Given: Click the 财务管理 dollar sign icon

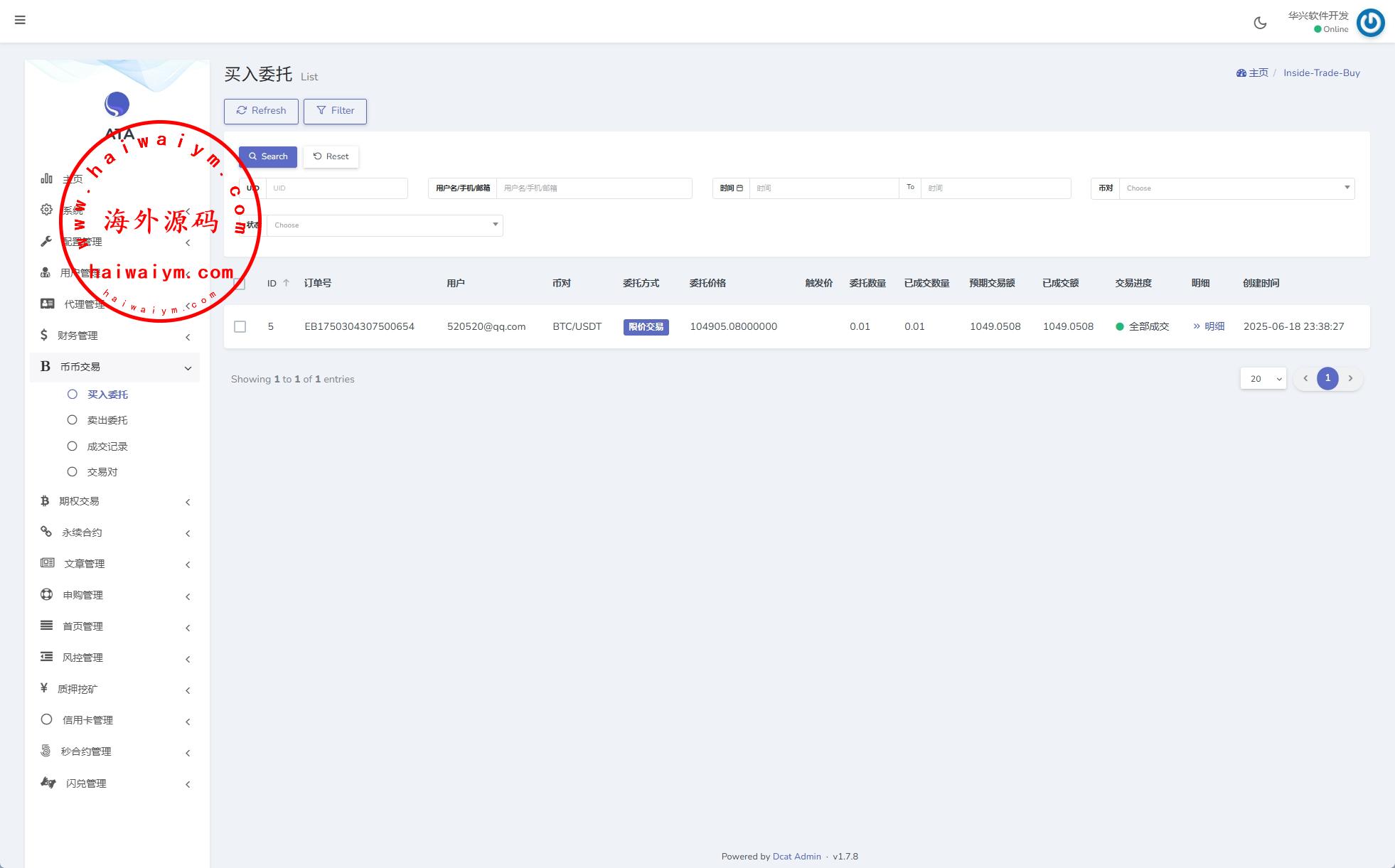Looking at the screenshot, I should click(x=44, y=335).
